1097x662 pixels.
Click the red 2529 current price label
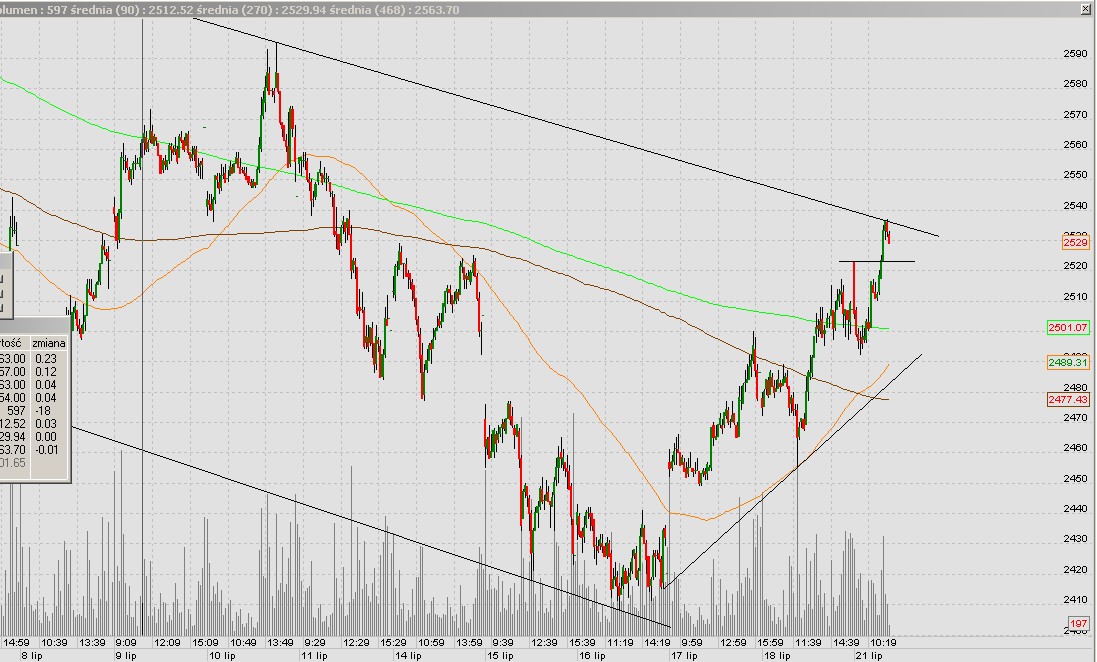(1075, 243)
